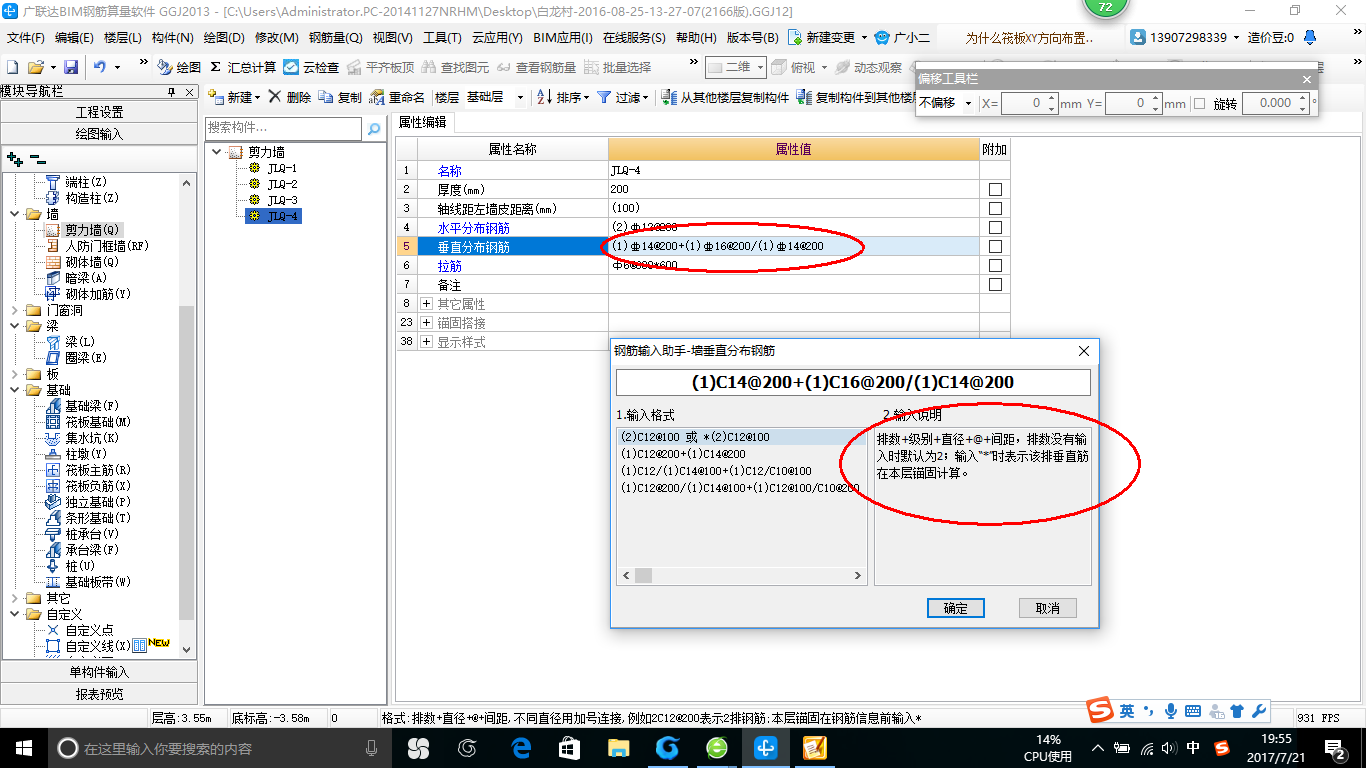Open the 单构件输入 panel
The height and width of the screenshot is (768, 1366).
click(x=99, y=672)
